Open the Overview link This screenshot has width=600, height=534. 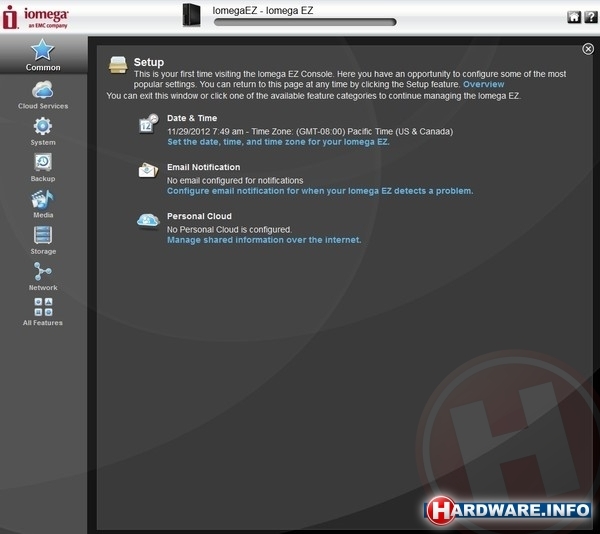[483, 84]
